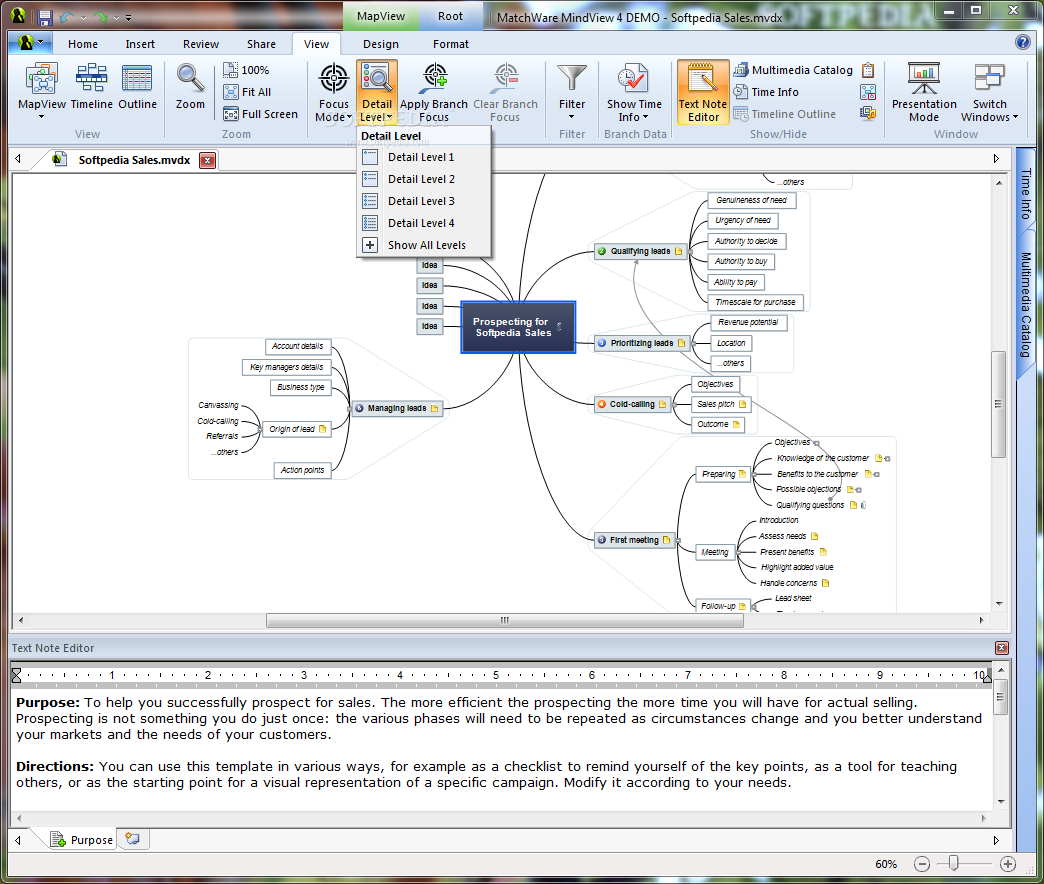1044x884 pixels.
Task: Open the Redo history dropdown arrow
Action: [x=116, y=18]
